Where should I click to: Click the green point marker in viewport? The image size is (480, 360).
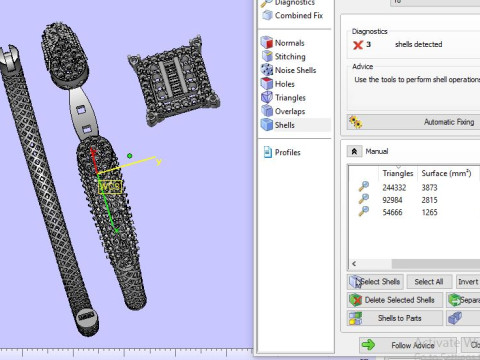click(130, 156)
